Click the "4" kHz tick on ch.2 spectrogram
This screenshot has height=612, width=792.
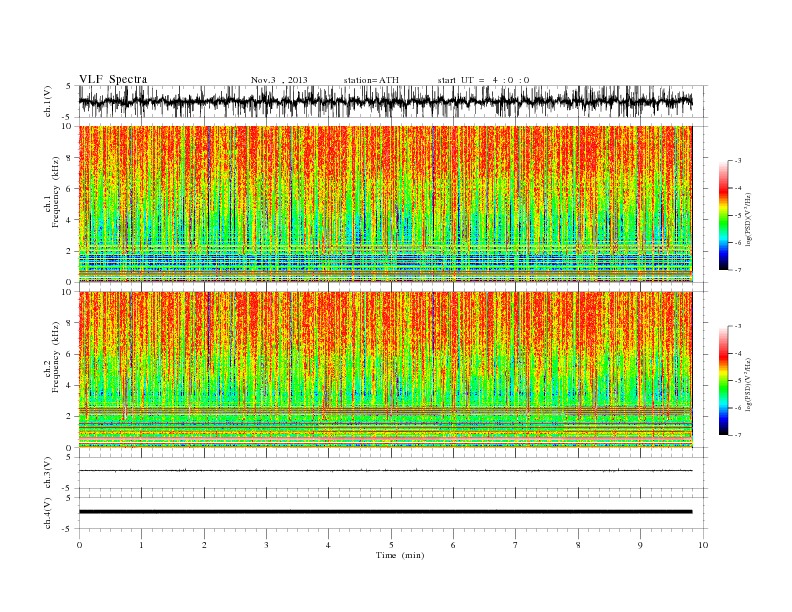70,385
